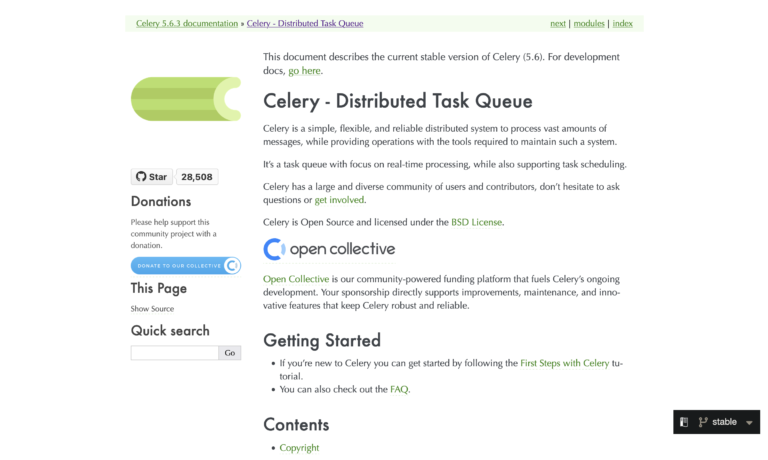The image size is (768, 460).
Task: Open the modules index link
Action: pos(589,24)
